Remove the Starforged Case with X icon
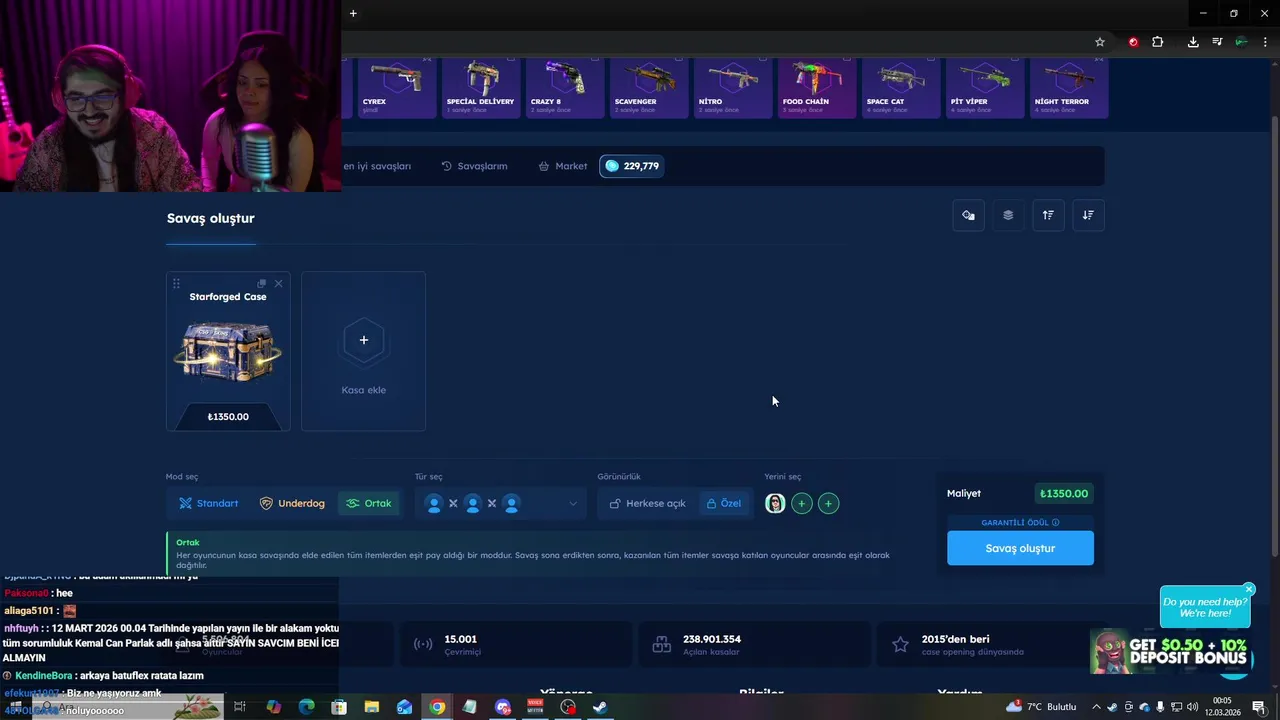1280x720 pixels. pos(278,284)
